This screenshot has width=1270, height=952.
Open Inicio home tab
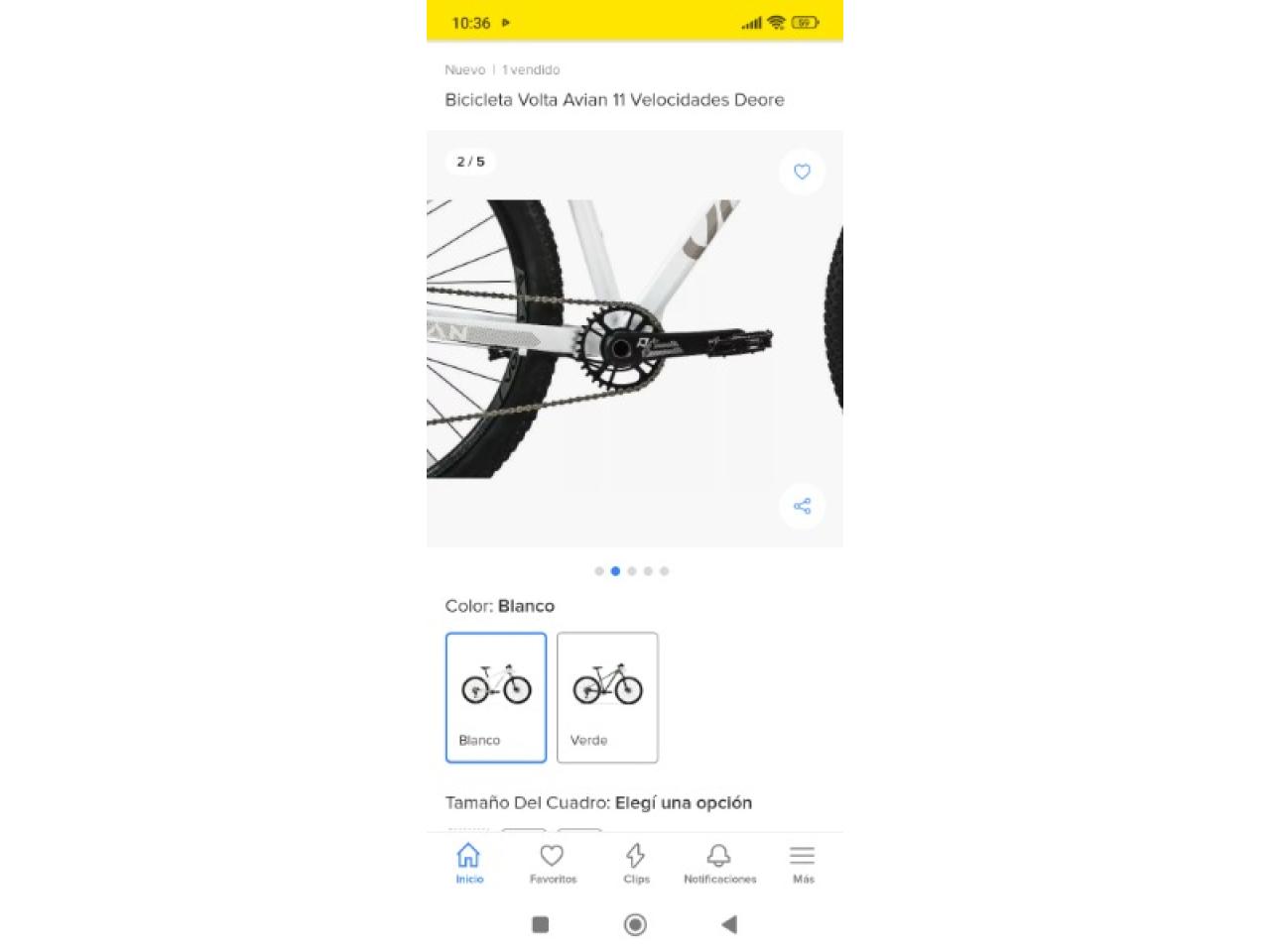pos(469,863)
